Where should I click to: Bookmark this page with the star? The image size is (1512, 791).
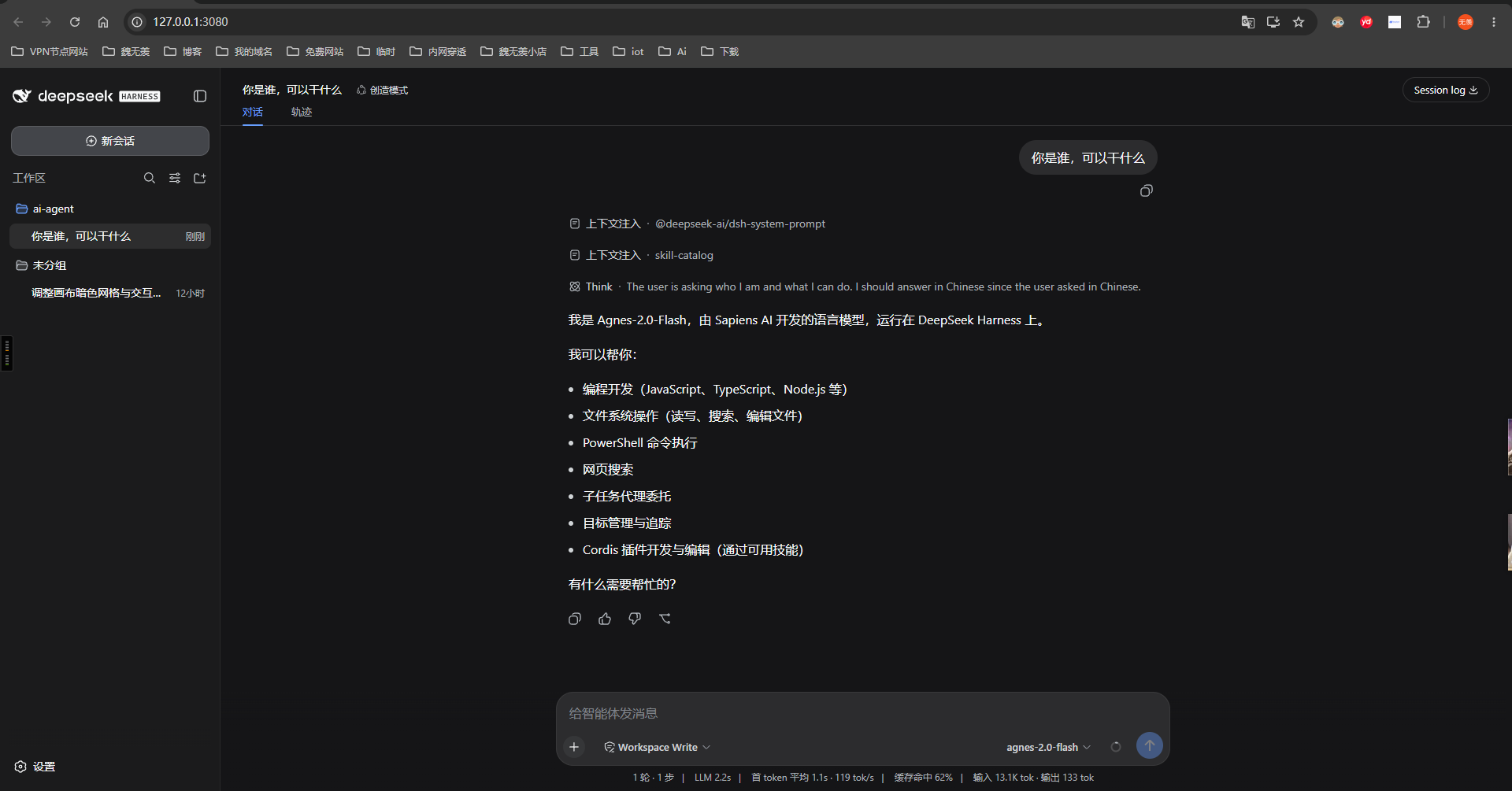tap(1299, 22)
